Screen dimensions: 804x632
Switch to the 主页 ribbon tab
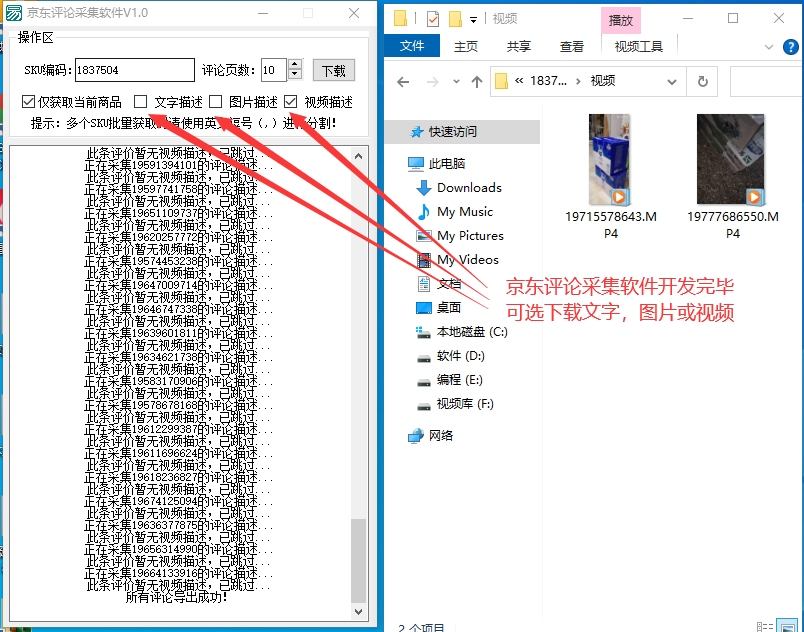pyautogui.click(x=466, y=47)
